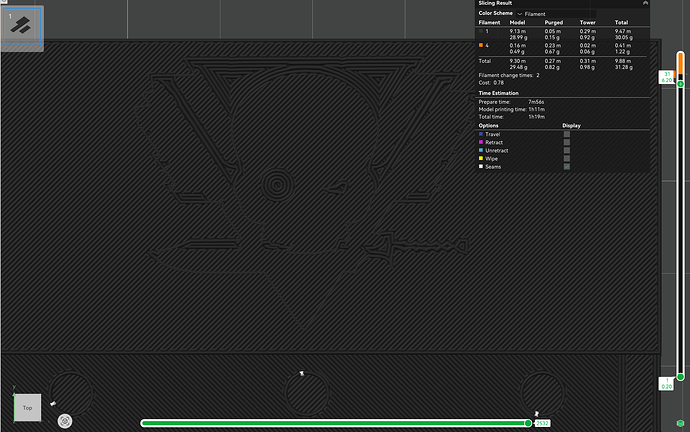Click the Top face of the view cube
The height and width of the screenshot is (432, 690).
tap(27, 408)
